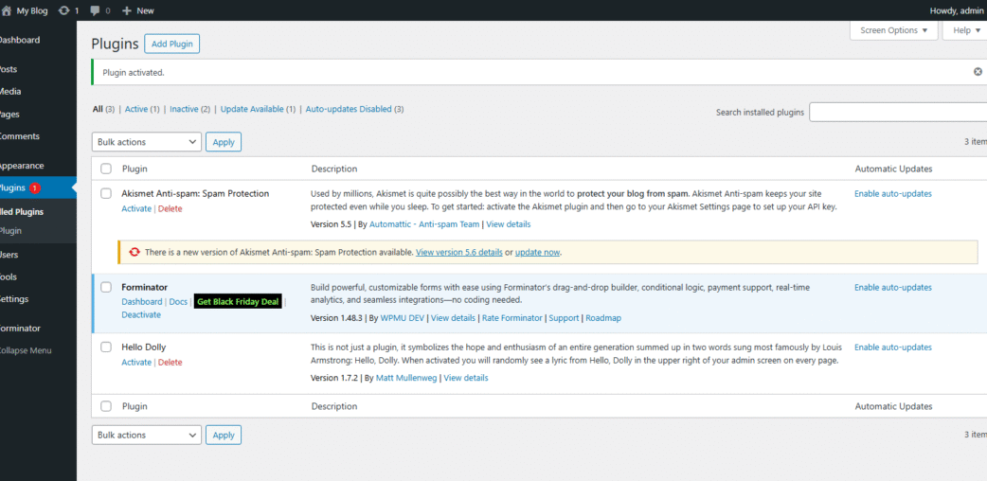Open Forminator sidebar menu item
Viewport: 987px width, 481px height.
pos(20,328)
